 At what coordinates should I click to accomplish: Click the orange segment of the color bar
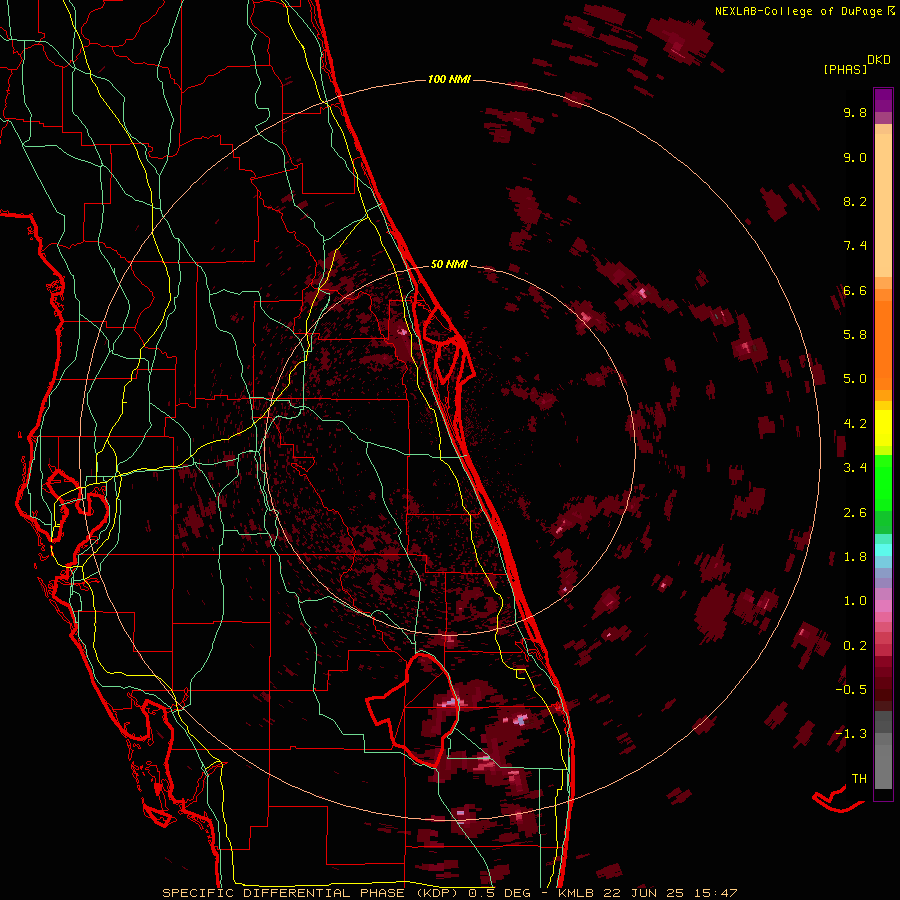[883, 344]
